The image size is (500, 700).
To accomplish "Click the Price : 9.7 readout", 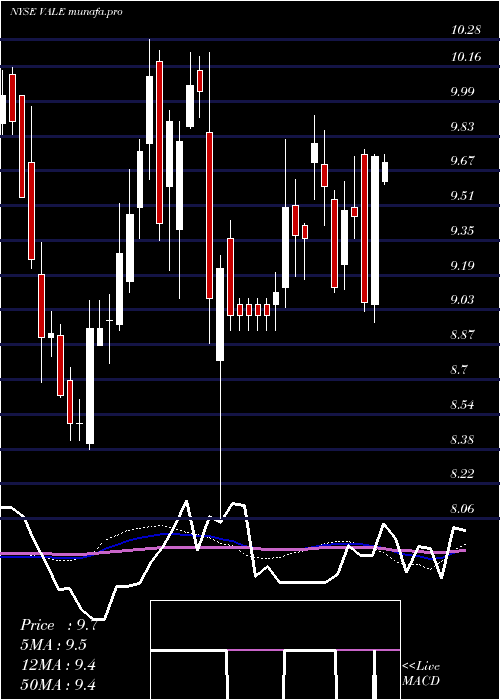I will (58, 625).
